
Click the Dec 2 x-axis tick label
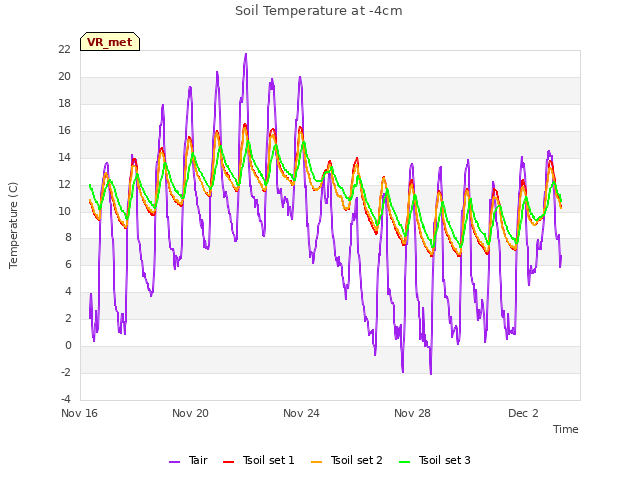[523, 413]
